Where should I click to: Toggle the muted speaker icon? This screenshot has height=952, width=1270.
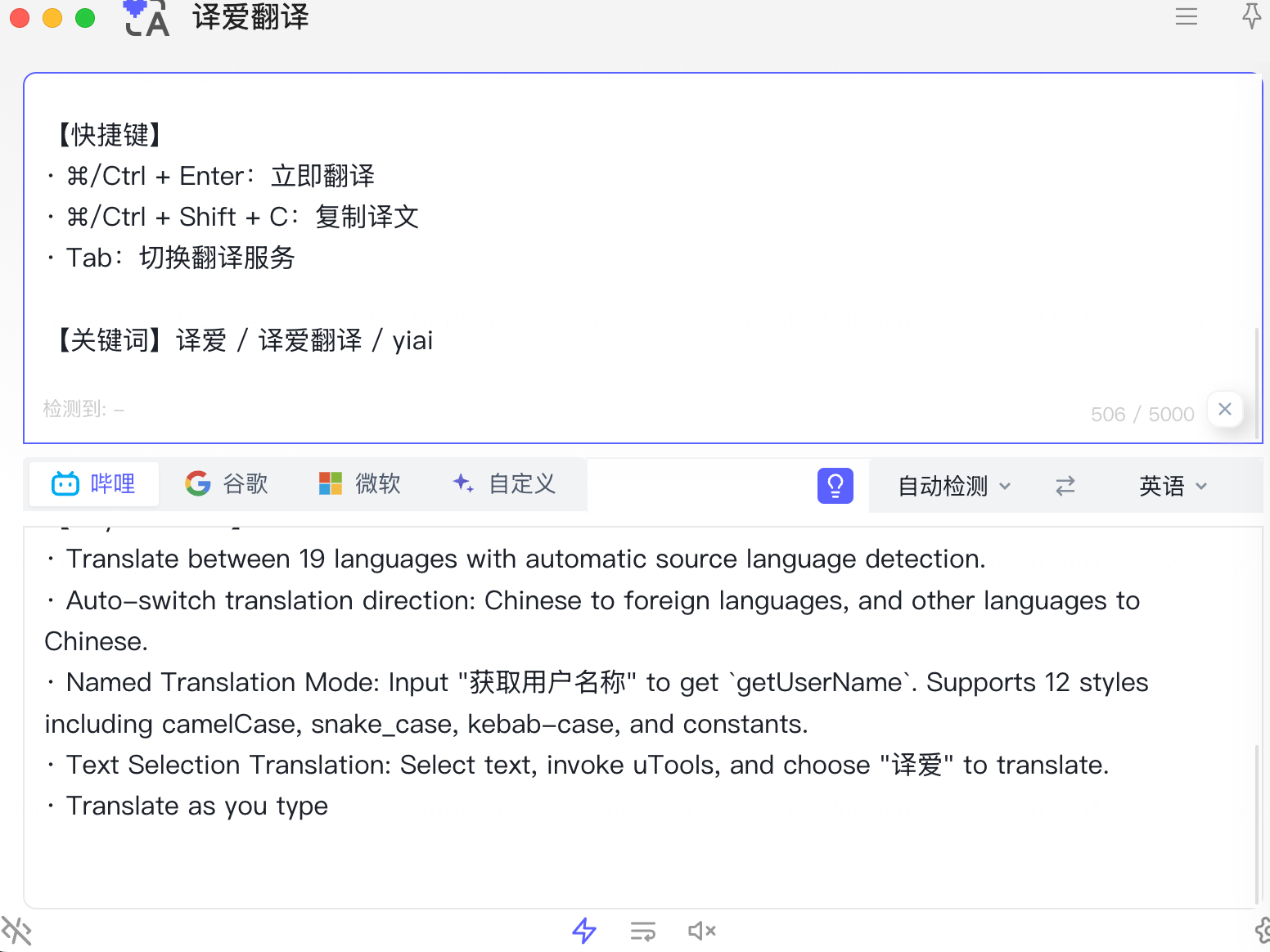(x=702, y=931)
